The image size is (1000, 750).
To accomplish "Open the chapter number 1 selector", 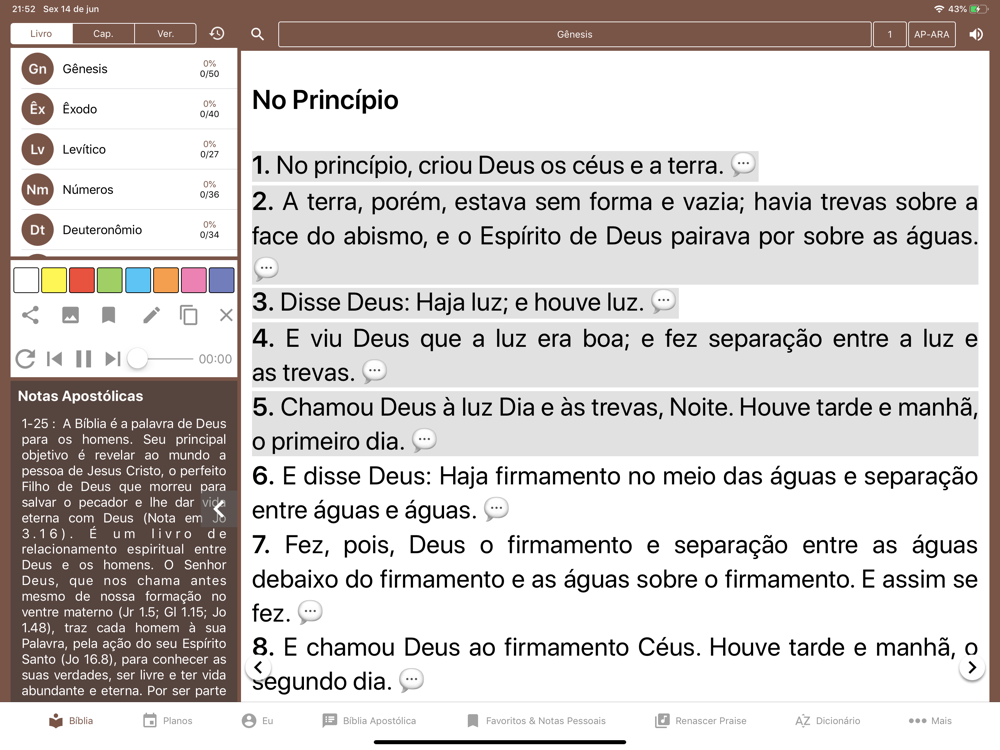I will click(890, 34).
